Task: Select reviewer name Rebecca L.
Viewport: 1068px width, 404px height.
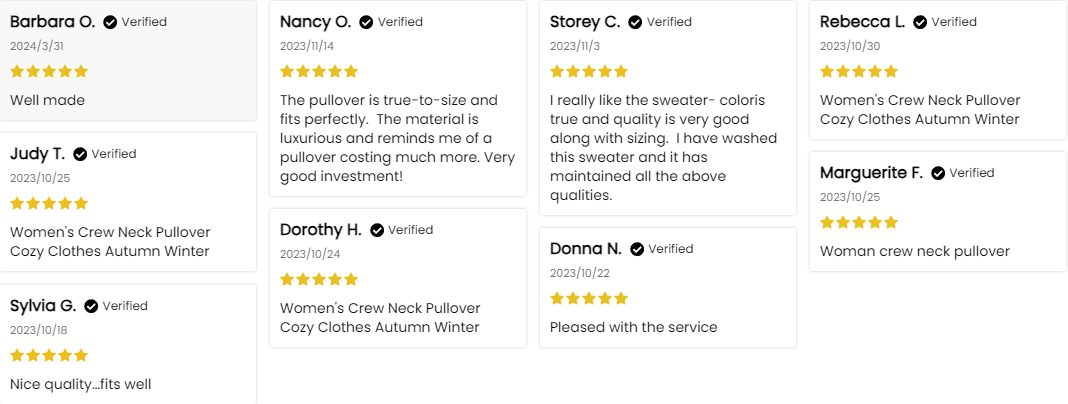Action: pos(862,22)
